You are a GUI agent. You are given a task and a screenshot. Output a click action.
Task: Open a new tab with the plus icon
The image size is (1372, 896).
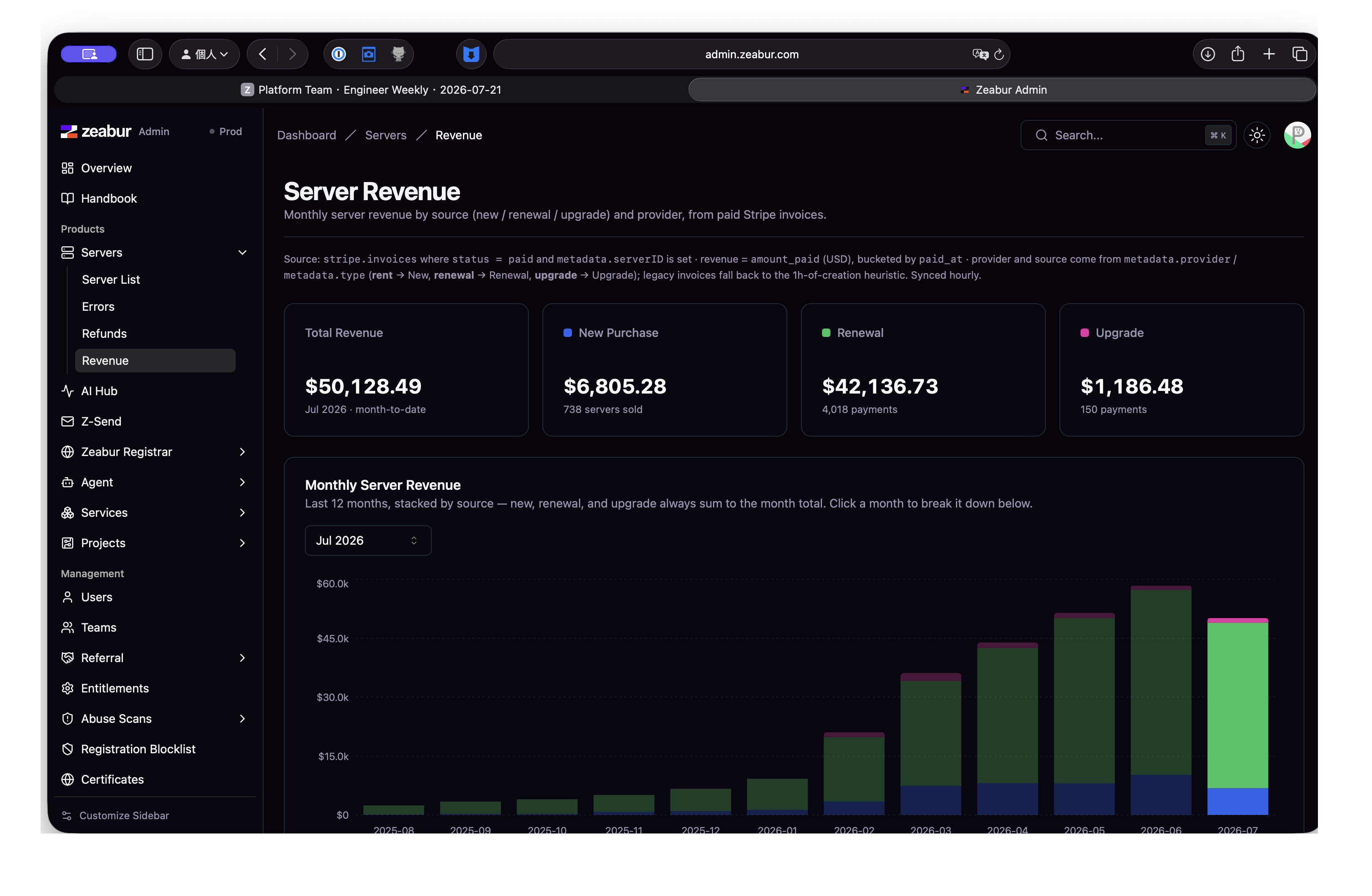point(1268,54)
